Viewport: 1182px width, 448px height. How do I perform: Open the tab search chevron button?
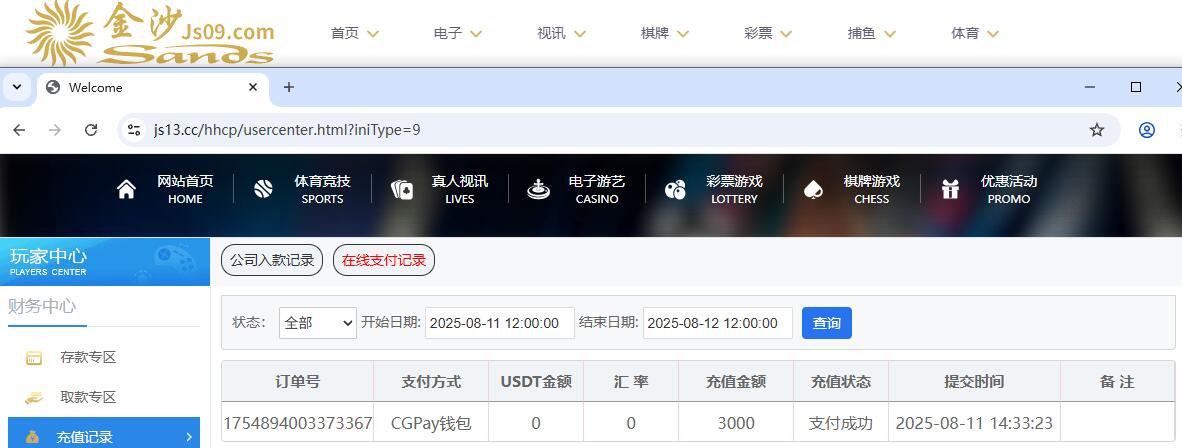17,87
